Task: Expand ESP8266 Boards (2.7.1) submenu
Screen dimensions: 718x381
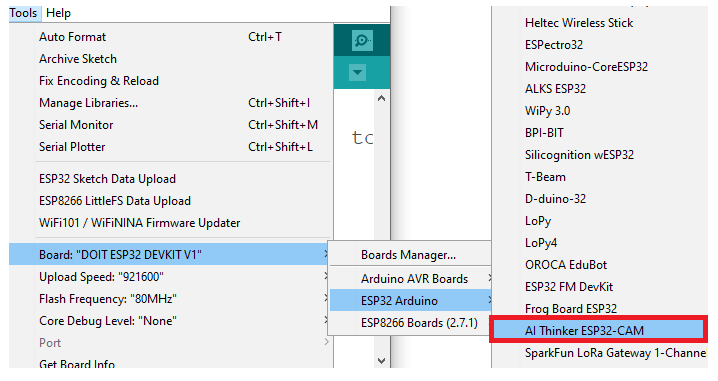Action: click(x=411, y=322)
